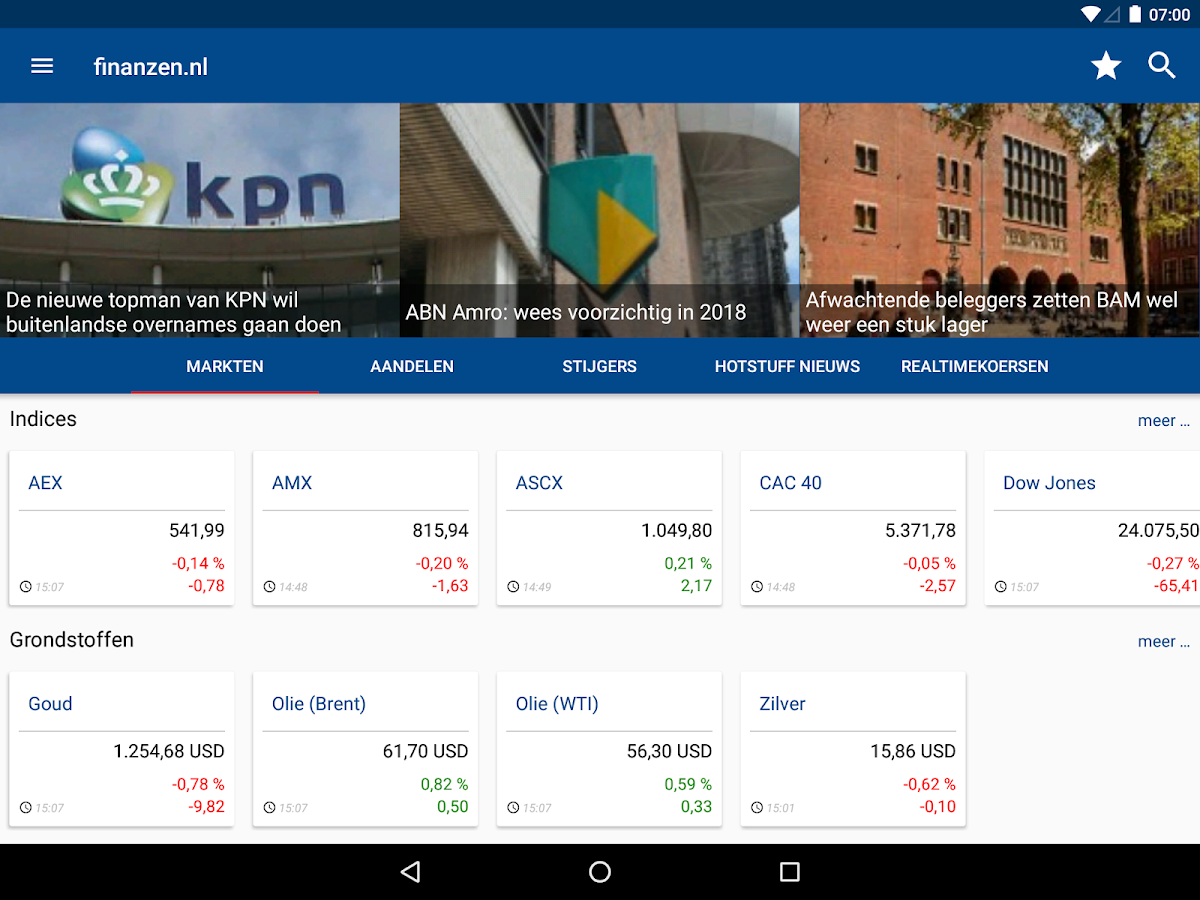
Task: Open the Olie (WTI) commodity card
Action: click(610, 749)
